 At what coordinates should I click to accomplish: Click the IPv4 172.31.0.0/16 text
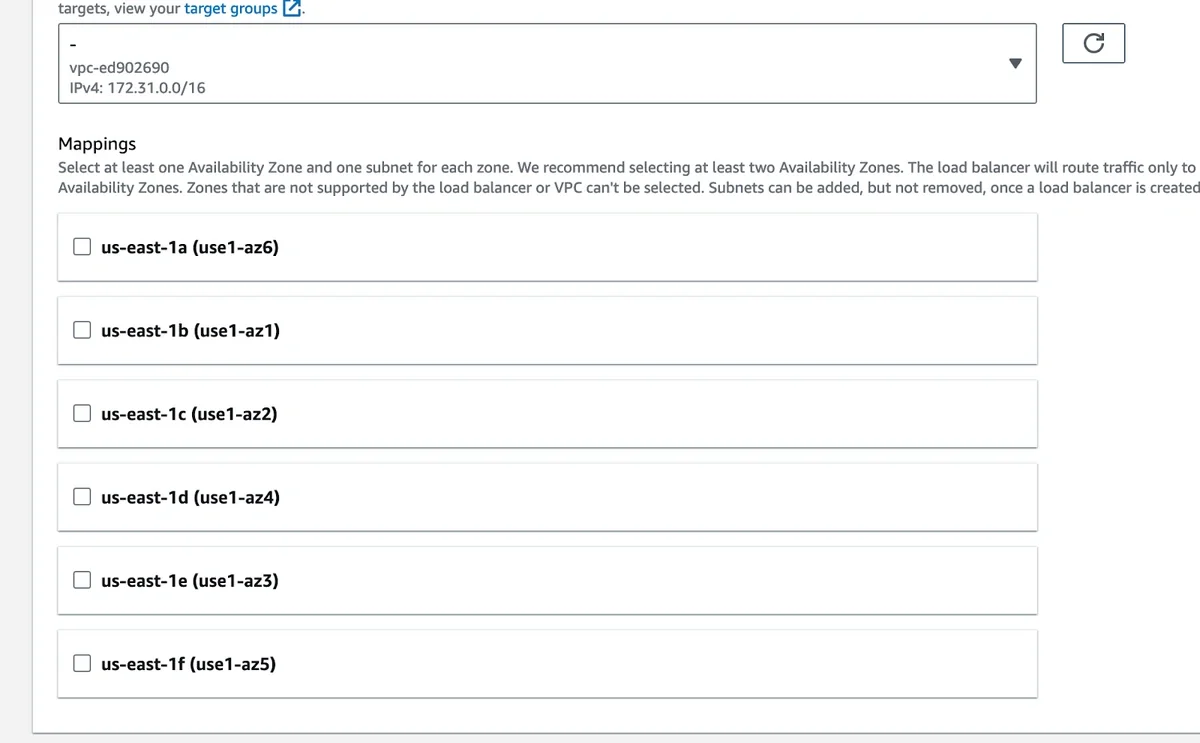pos(132,88)
